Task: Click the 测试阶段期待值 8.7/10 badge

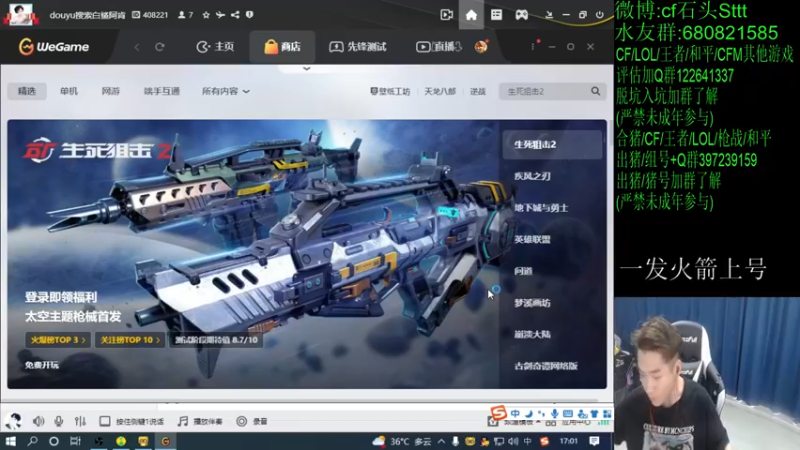Action: coord(216,340)
